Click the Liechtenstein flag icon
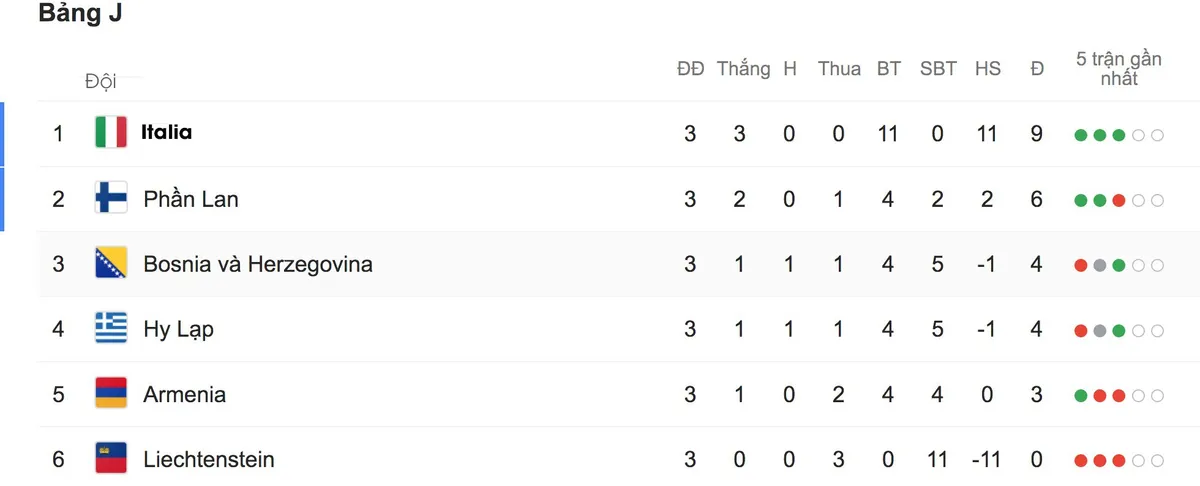The image size is (1200, 486). tap(111, 459)
